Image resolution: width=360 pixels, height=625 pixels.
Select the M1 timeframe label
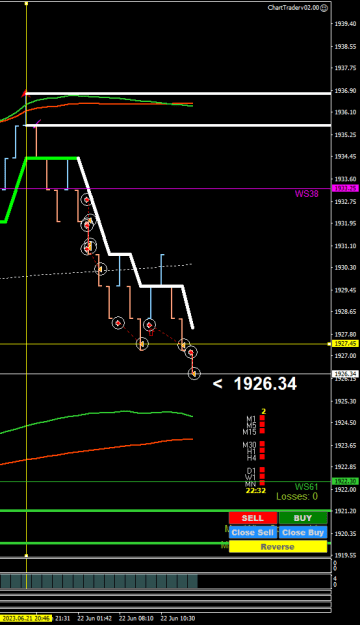pyautogui.click(x=251, y=419)
